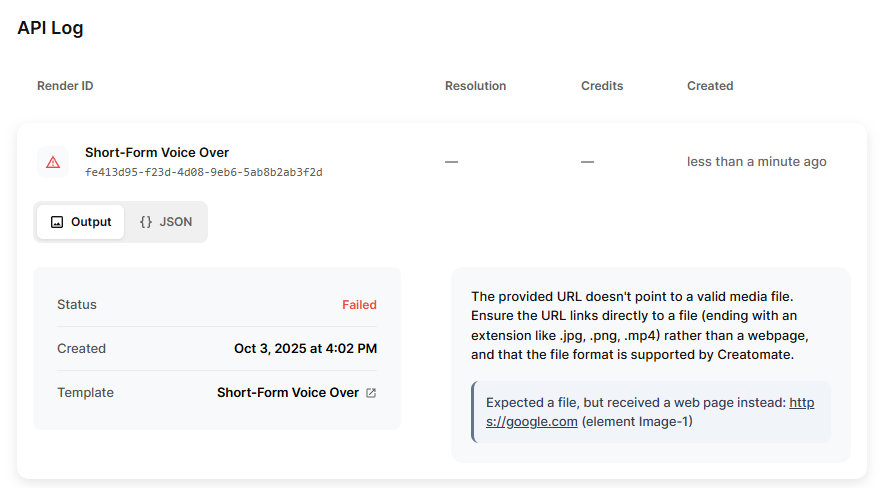This screenshot has width=881, height=488.
Task: Open the Short-Form Voice Over template link
Action: coord(288,393)
